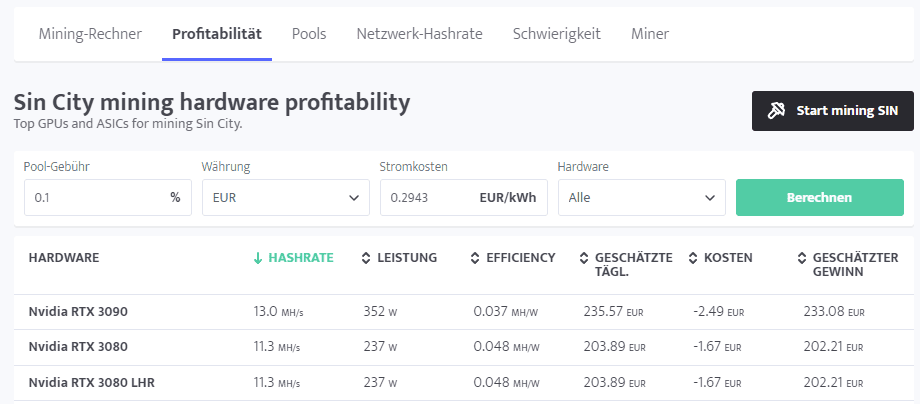Click the 233.08 EUR profit value
This screenshot has height=404, width=920.
834,312
